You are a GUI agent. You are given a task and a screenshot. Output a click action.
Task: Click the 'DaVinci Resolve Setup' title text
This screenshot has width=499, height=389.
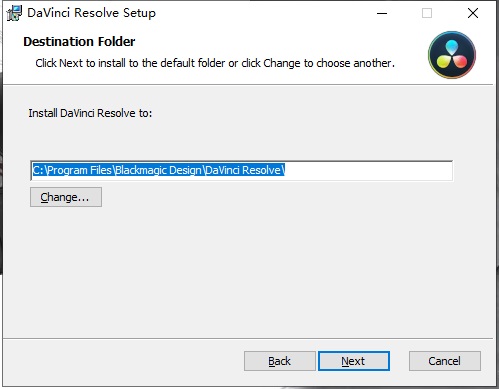[91, 13]
